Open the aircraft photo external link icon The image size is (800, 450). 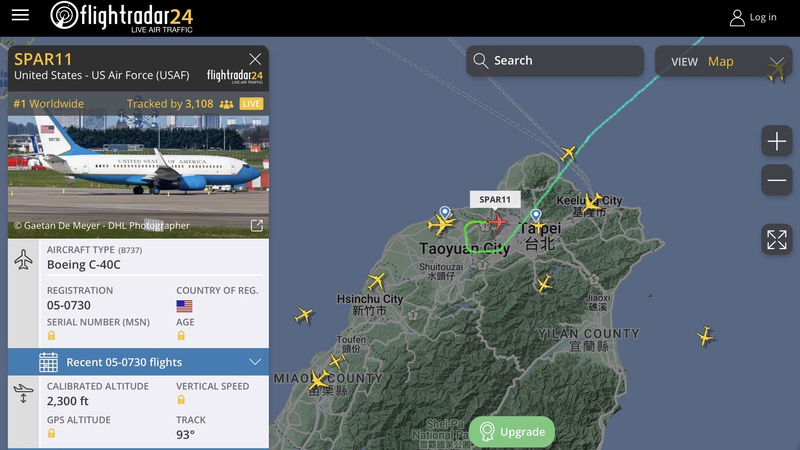point(257,226)
